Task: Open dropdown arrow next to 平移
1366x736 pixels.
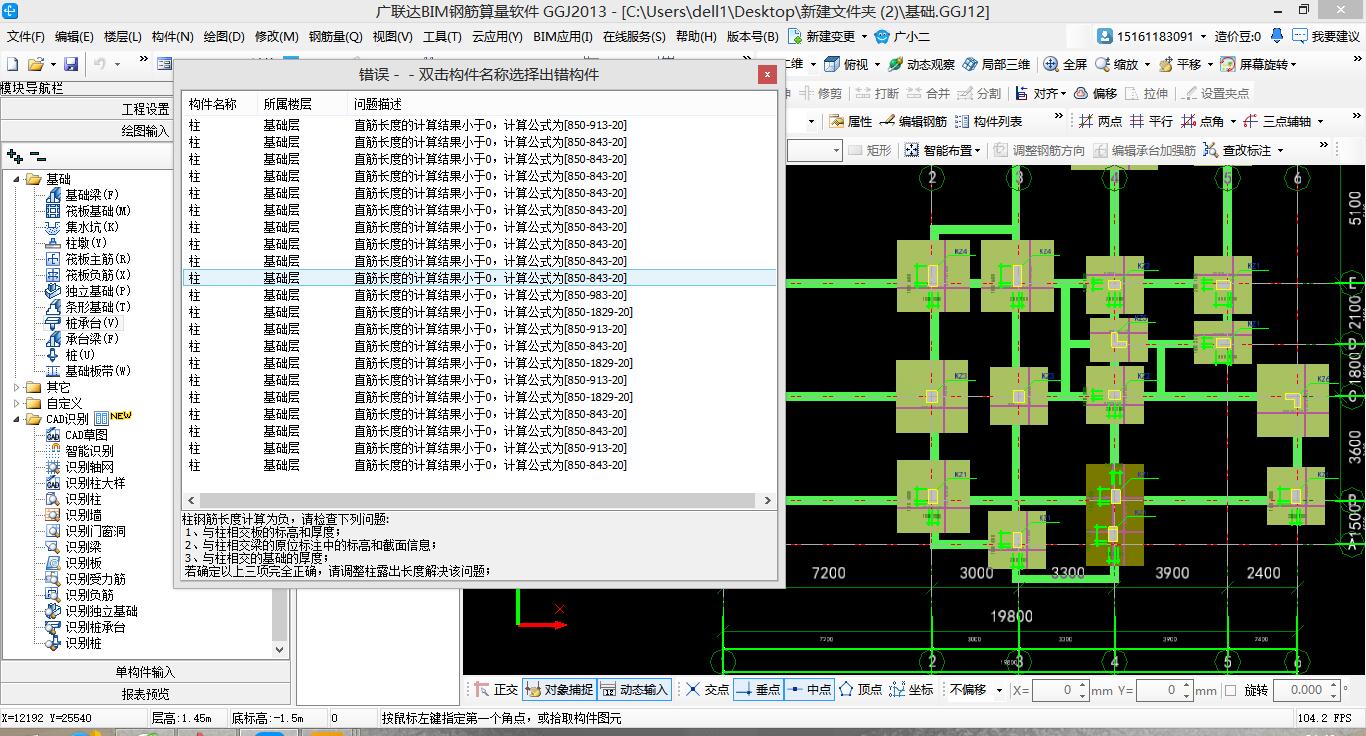Action: tap(1209, 64)
